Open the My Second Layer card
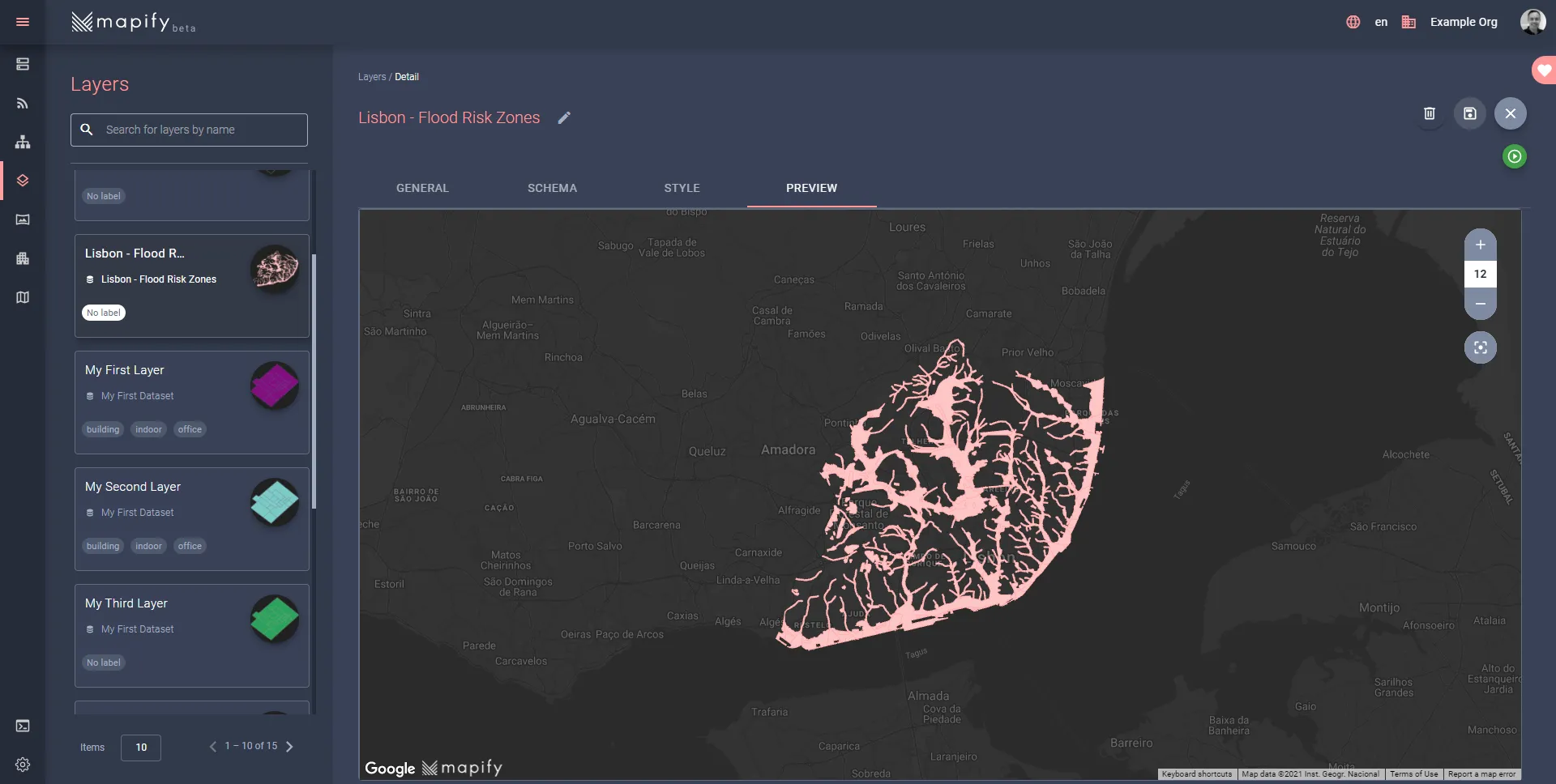This screenshot has width=1556, height=784. (x=192, y=519)
